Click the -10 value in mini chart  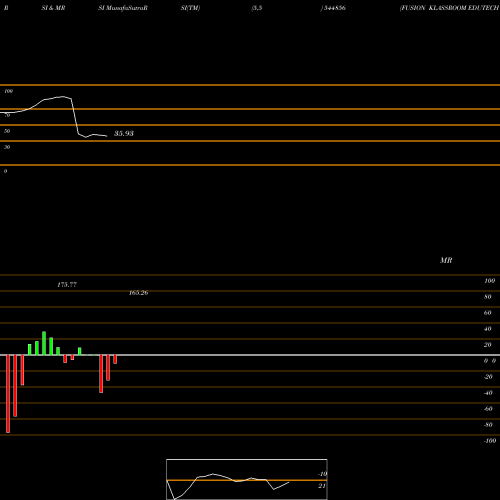pos(323,474)
